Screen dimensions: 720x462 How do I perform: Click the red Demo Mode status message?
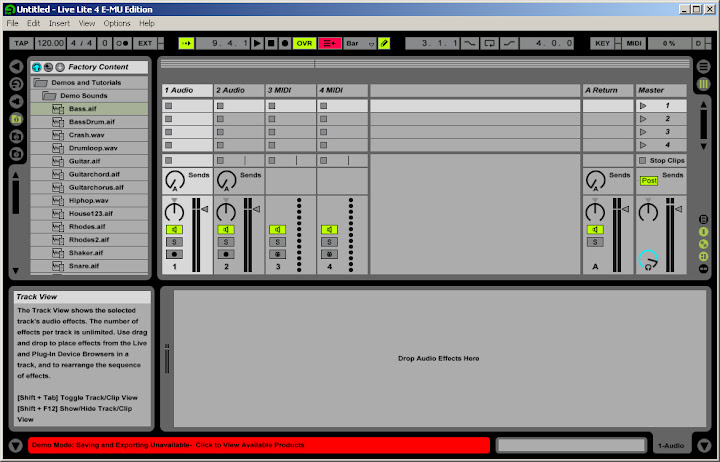259,445
